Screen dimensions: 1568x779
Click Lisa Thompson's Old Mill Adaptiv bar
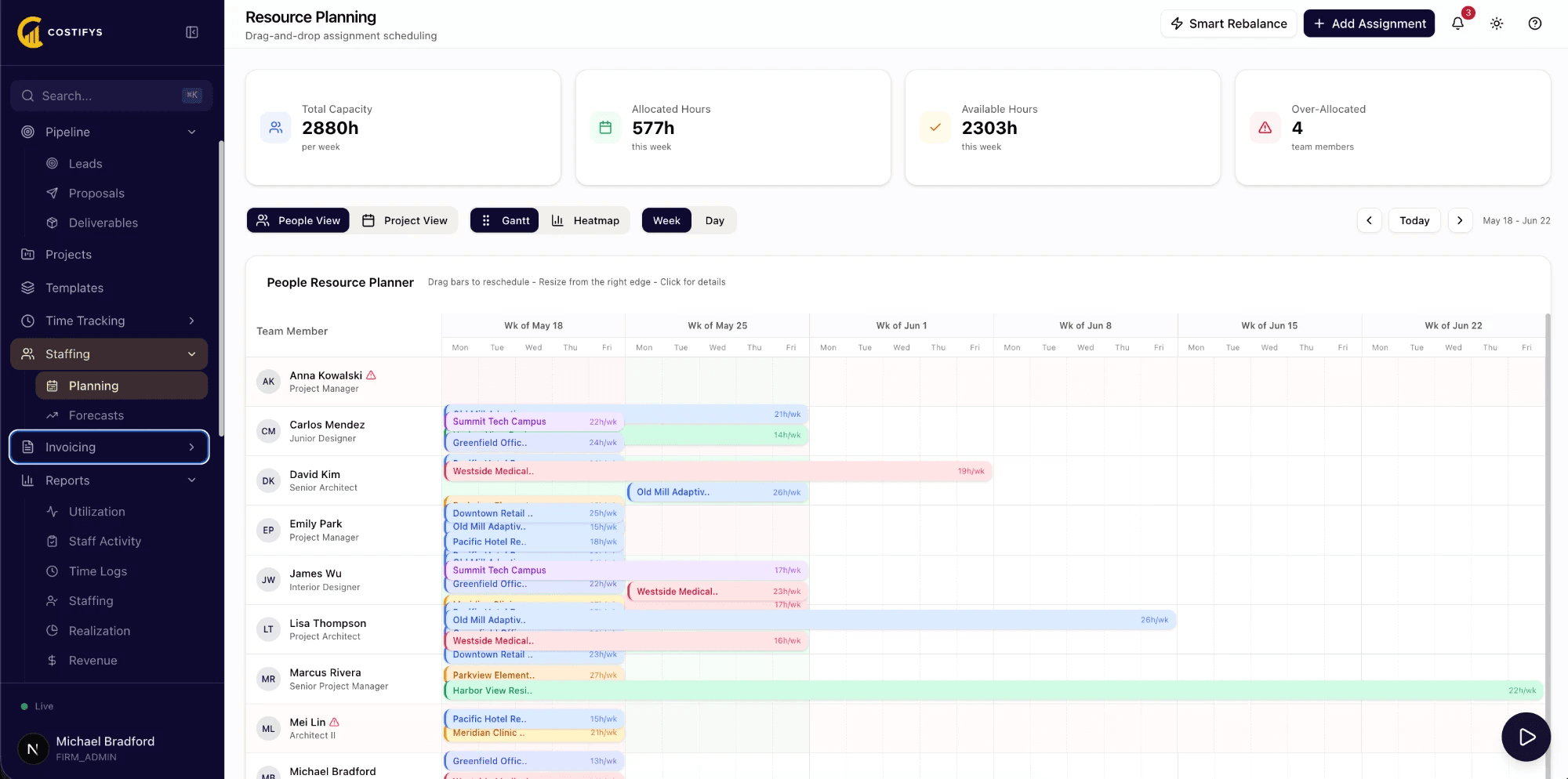click(x=810, y=620)
